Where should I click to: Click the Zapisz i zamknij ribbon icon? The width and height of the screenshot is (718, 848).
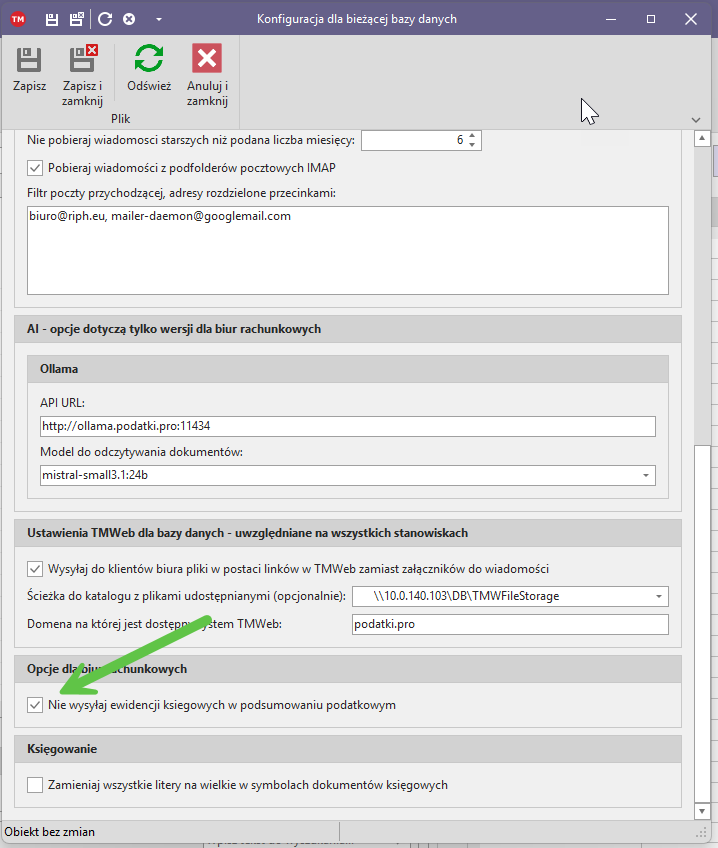[x=82, y=60]
